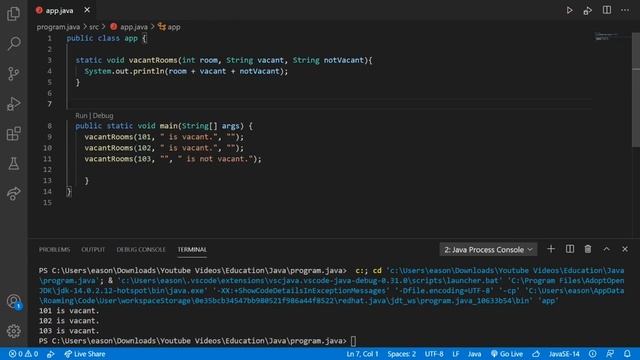This screenshot has height=360, width=640.
Task: Open the Search view
Action: click(13, 43)
